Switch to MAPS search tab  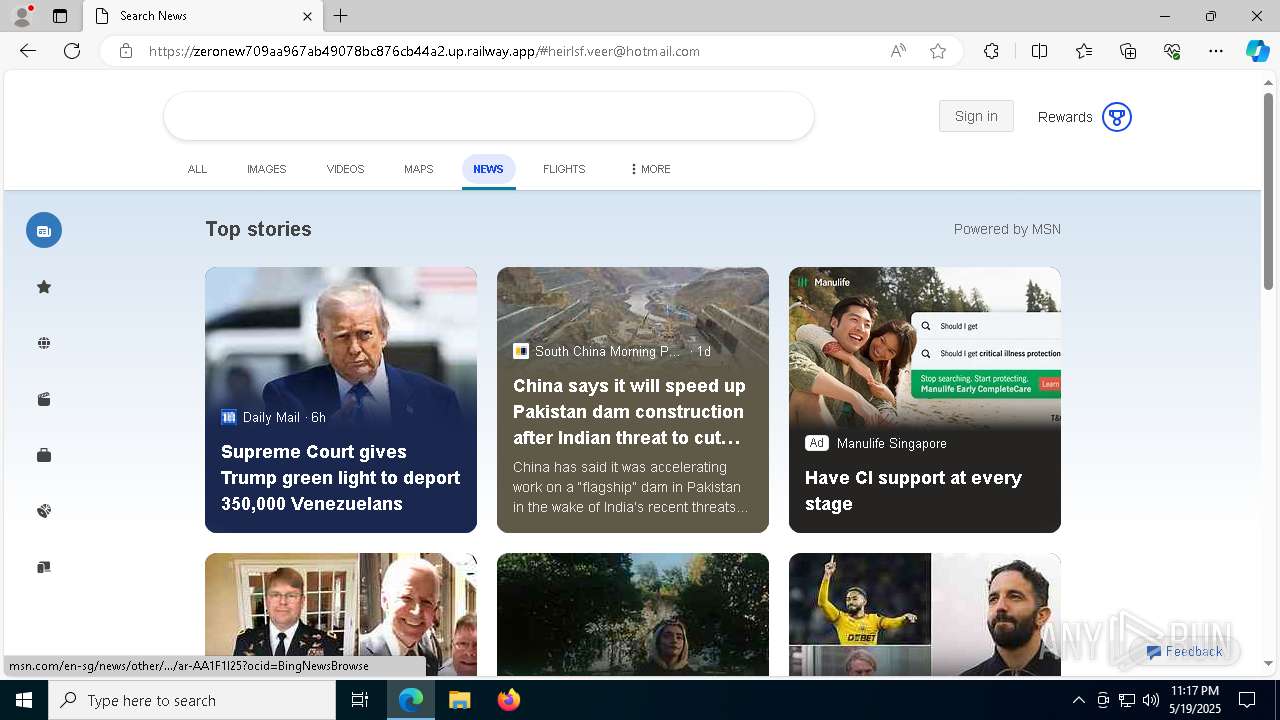click(x=419, y=169)
